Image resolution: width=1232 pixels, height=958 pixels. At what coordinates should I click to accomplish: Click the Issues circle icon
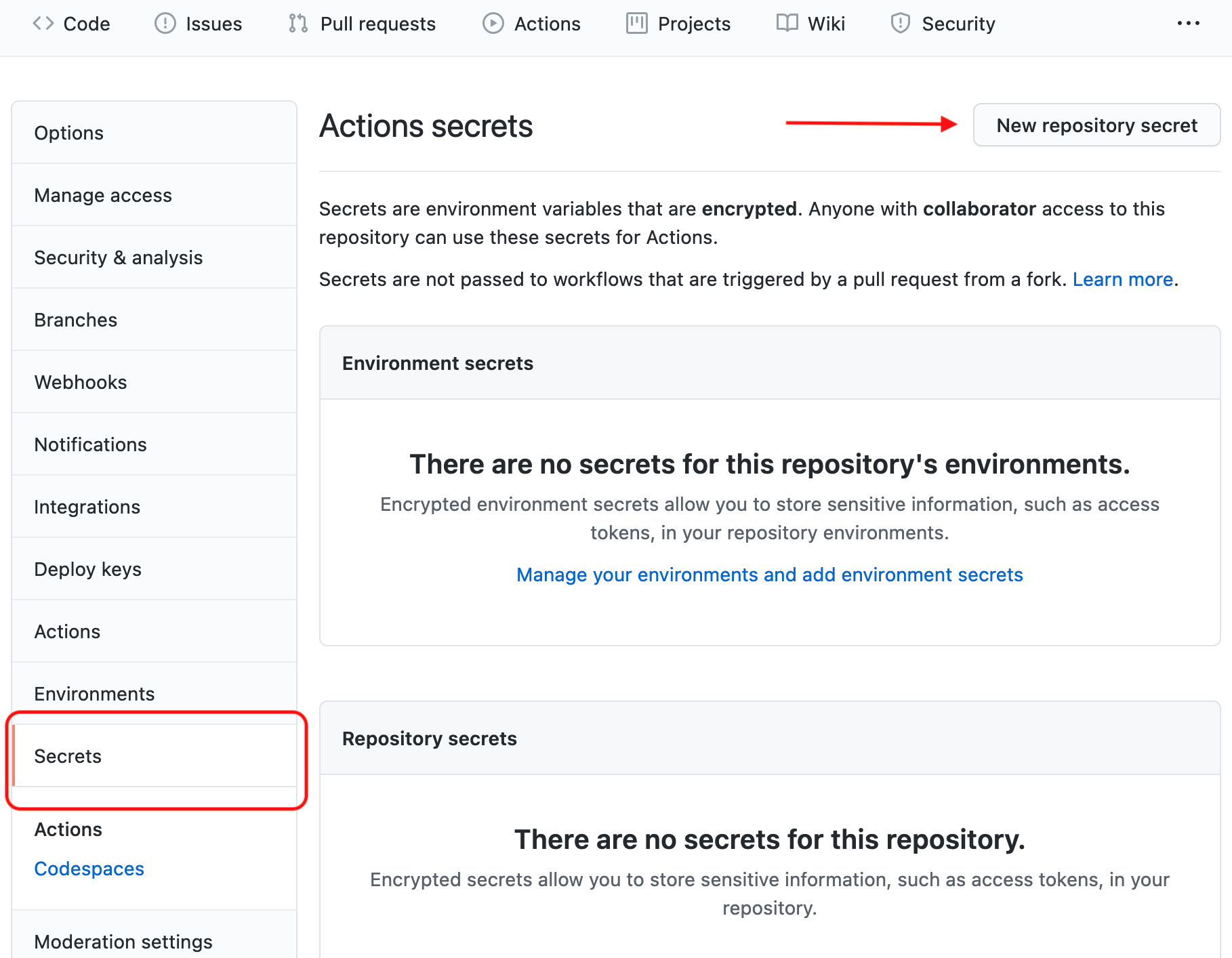click(165, 24)
